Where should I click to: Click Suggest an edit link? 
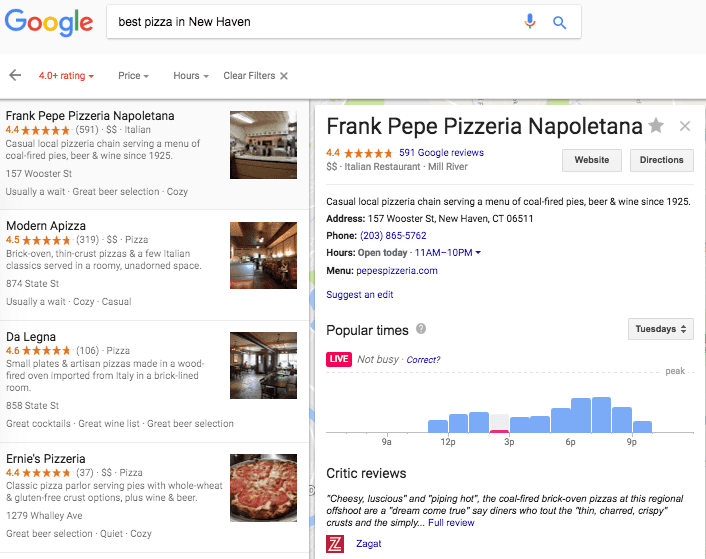(360, 294)
